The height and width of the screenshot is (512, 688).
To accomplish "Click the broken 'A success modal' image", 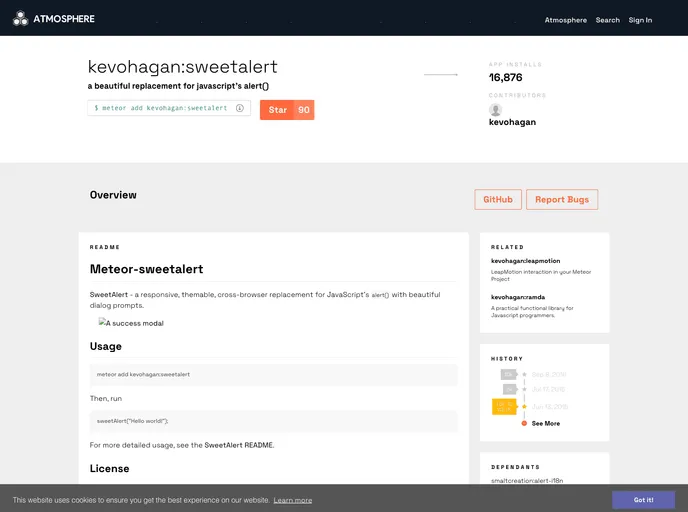I will [131, 323].
